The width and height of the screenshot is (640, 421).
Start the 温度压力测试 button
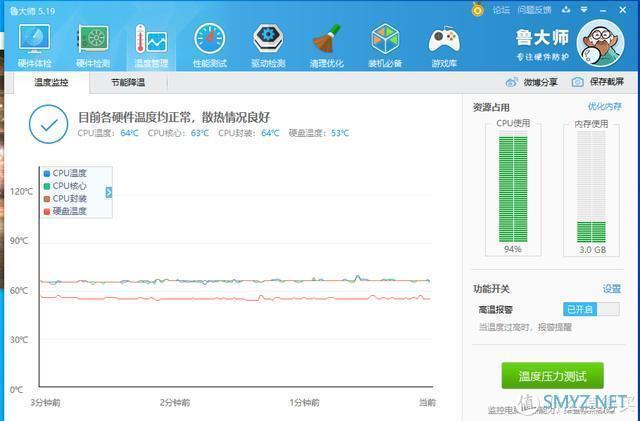(552, 376)
